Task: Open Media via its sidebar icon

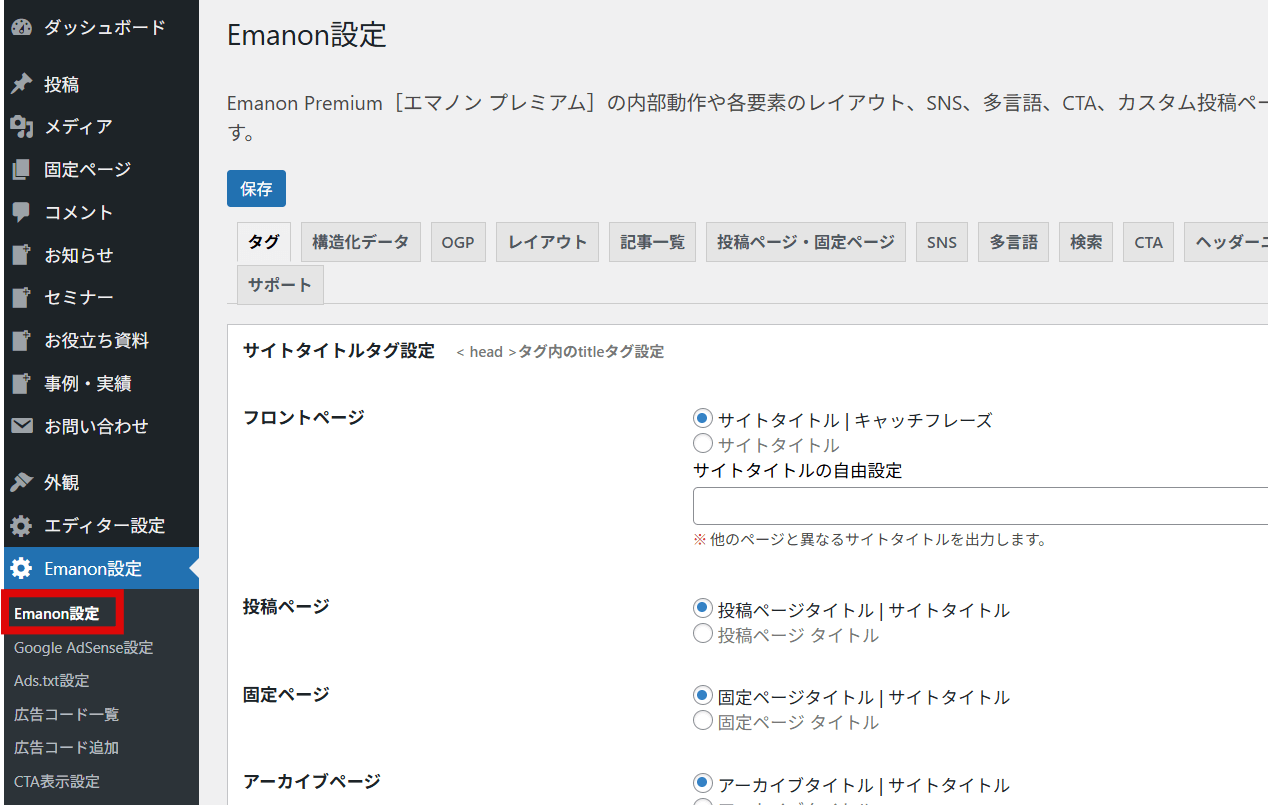Action: click(21, 127)
